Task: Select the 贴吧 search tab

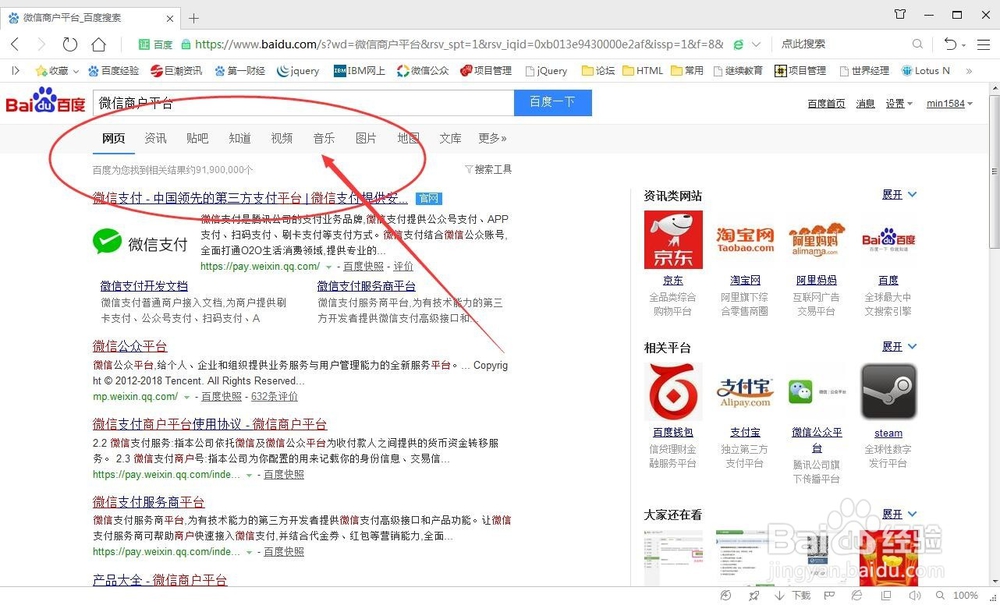Action: click(197, 138)
